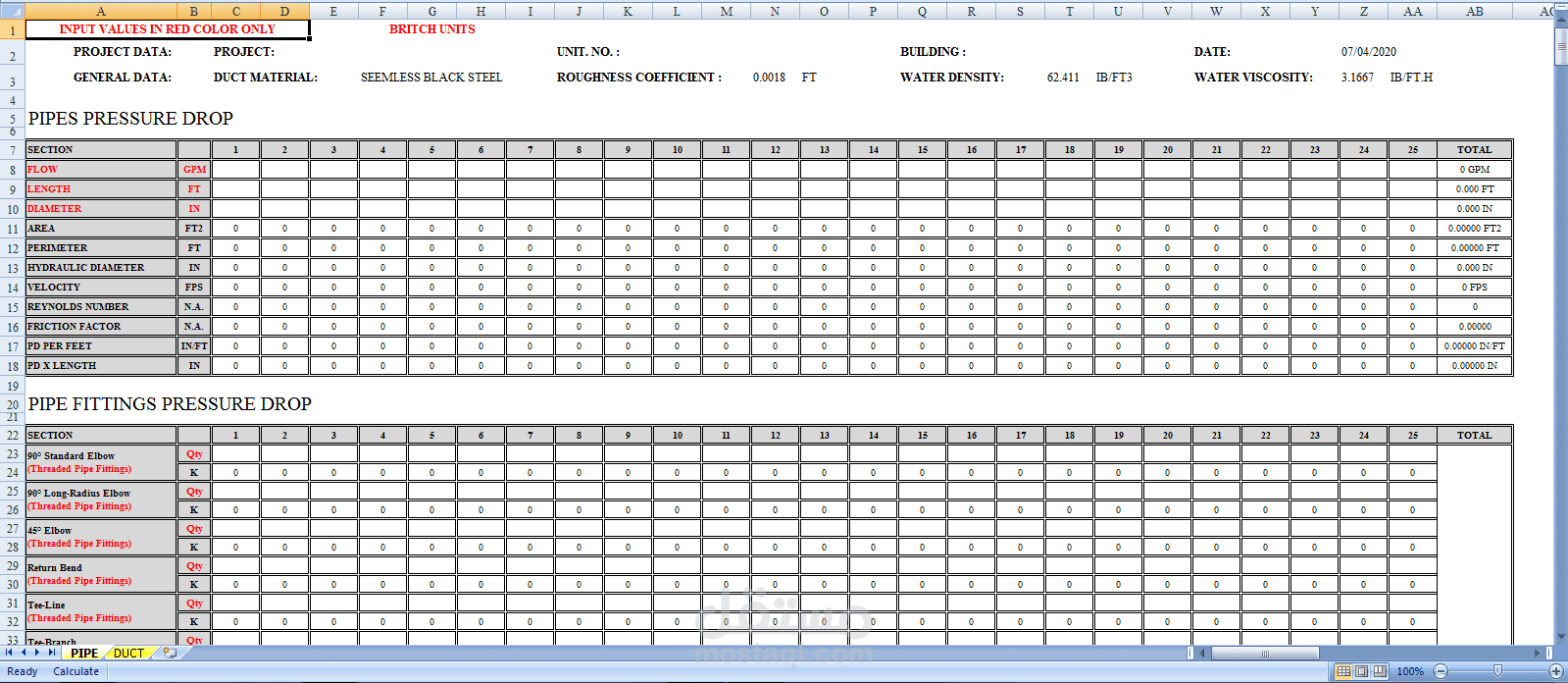Go to first sheet with navigation arrow

coord(9,653)
